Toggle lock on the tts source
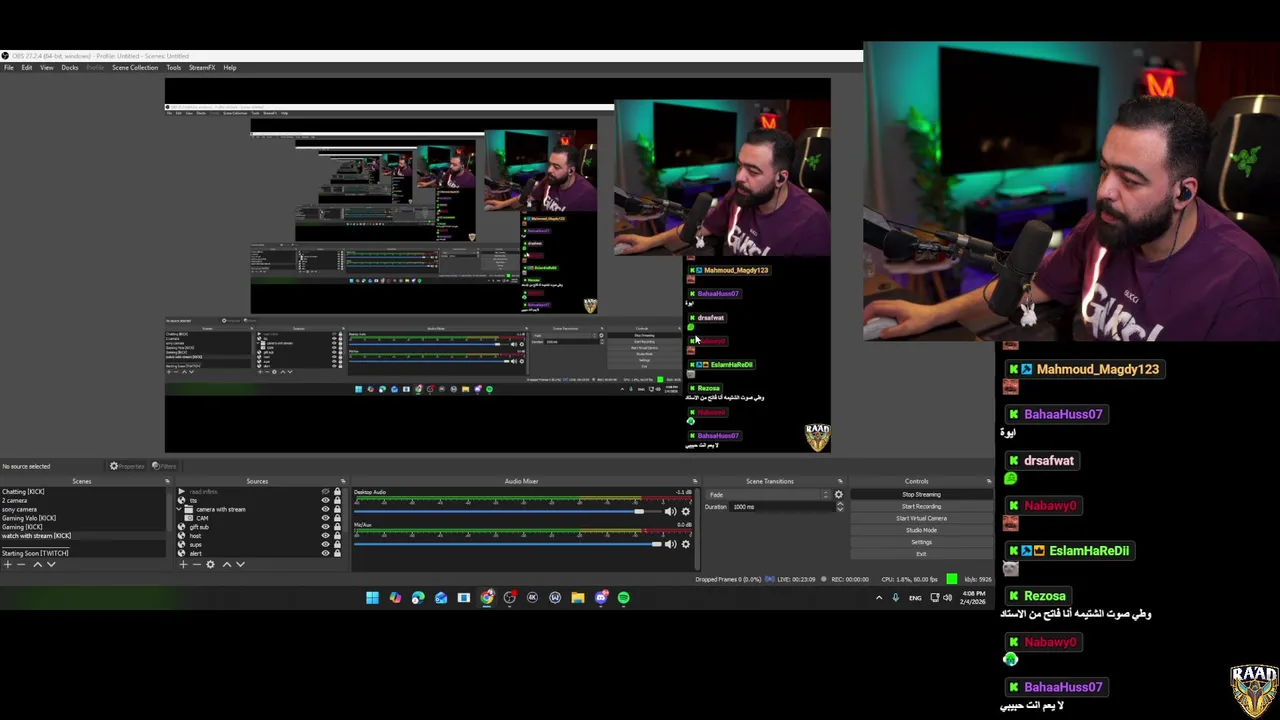This screenshot has height=720, width=1280. 337,501
